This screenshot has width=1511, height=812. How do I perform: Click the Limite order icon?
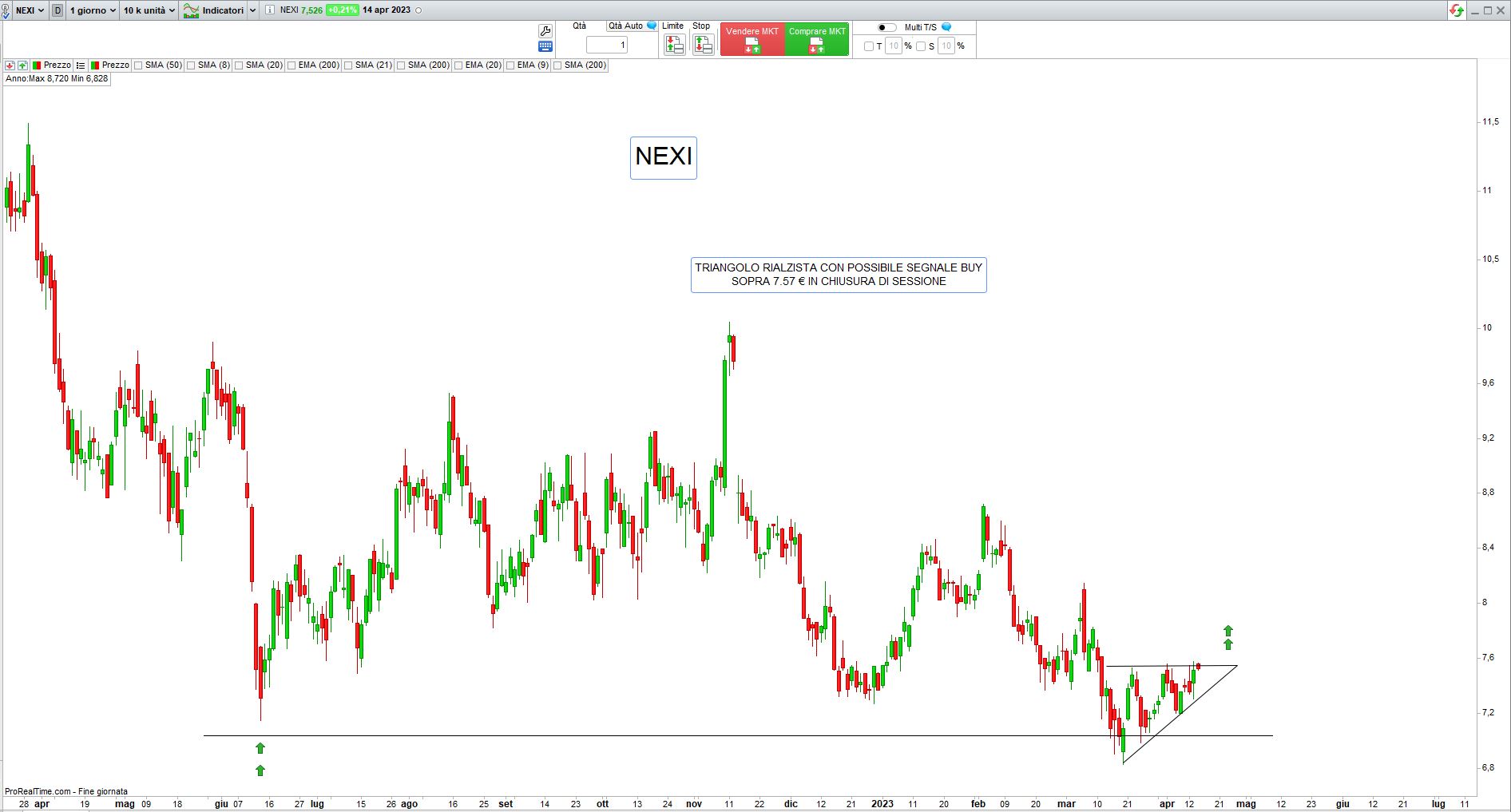tap(674, 45)
